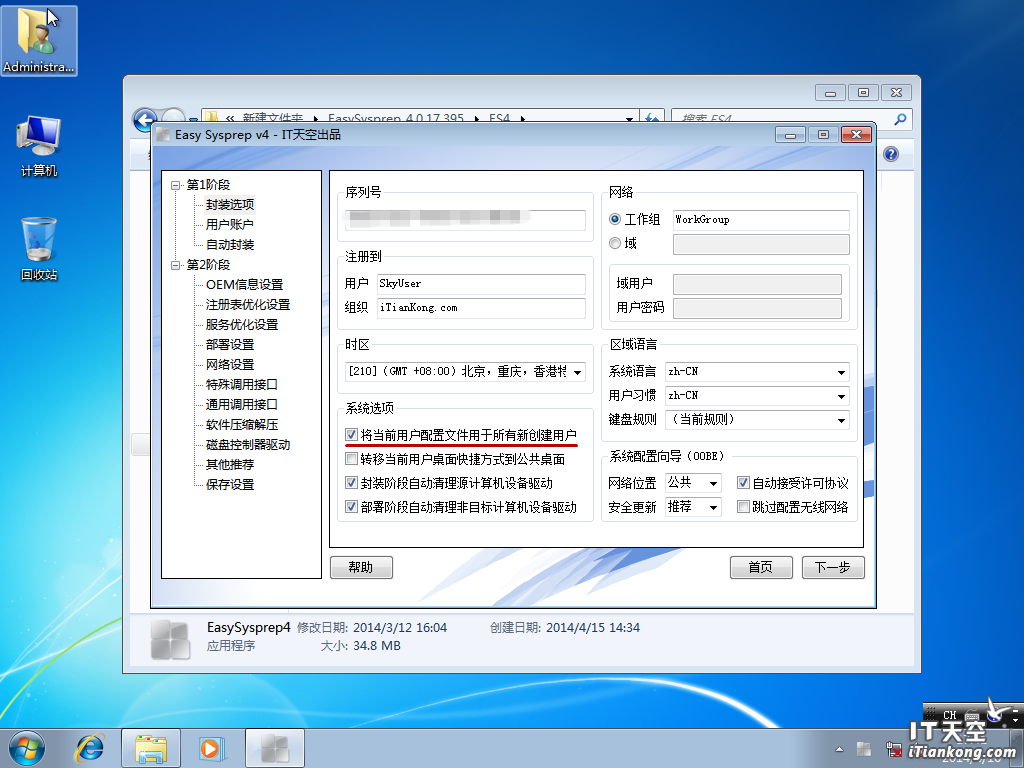The height and width of the screenshot is (768, 1024).
Task: Click the Explorer address refresh icon
Action: (x=652, y=118)
